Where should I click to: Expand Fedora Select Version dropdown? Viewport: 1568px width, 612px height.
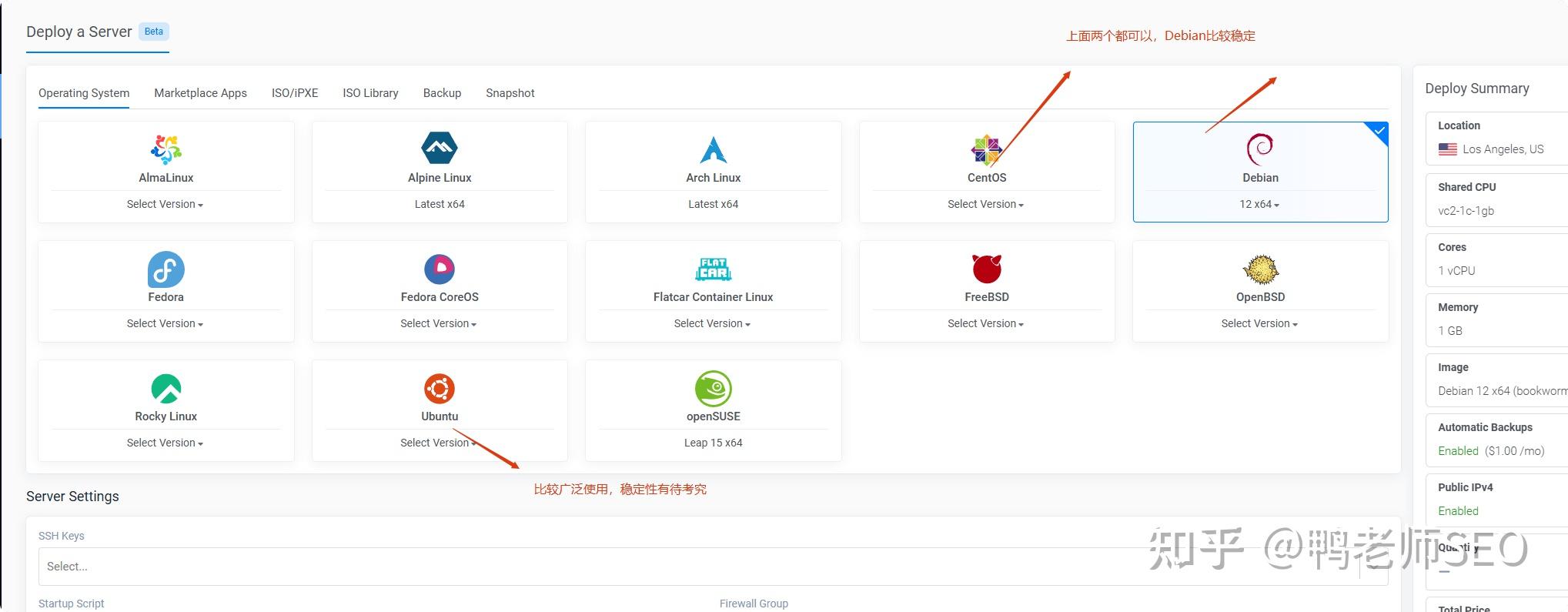(x=165, y=323)
